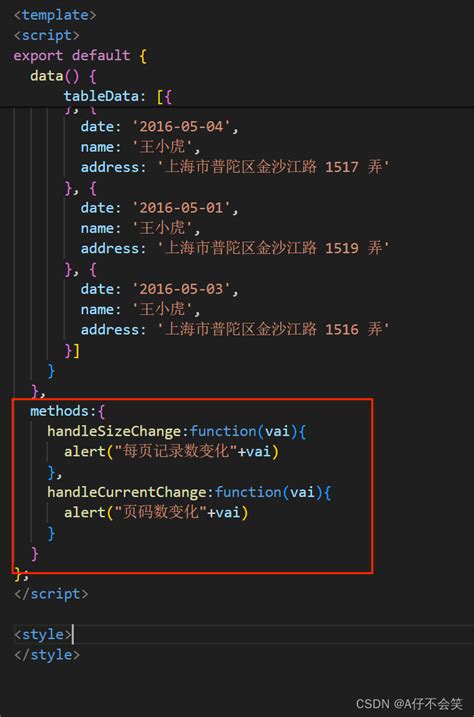Select the data() function line
474x717 pixels.
point(63,76)
